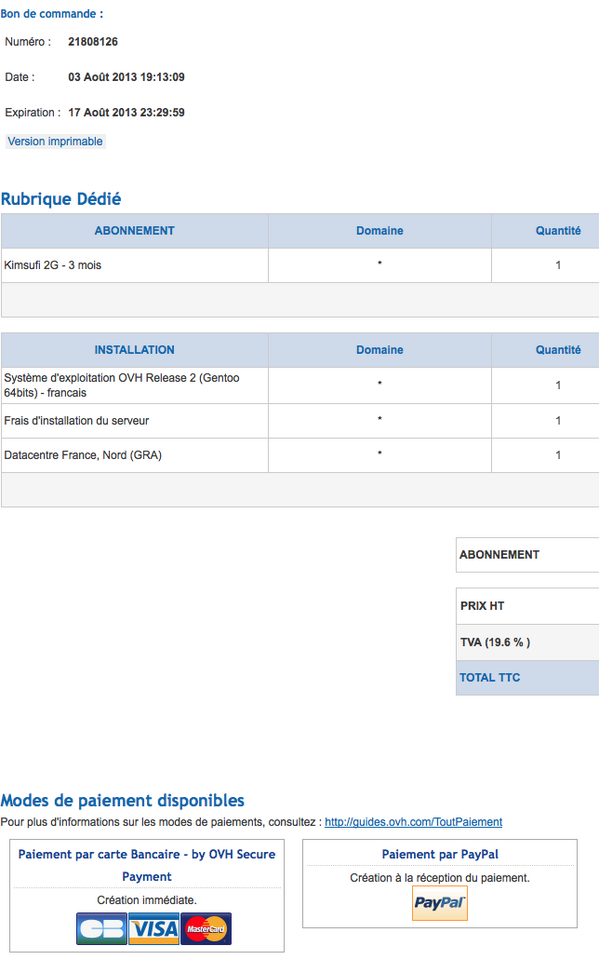Pay with the PayPal button

439,903
